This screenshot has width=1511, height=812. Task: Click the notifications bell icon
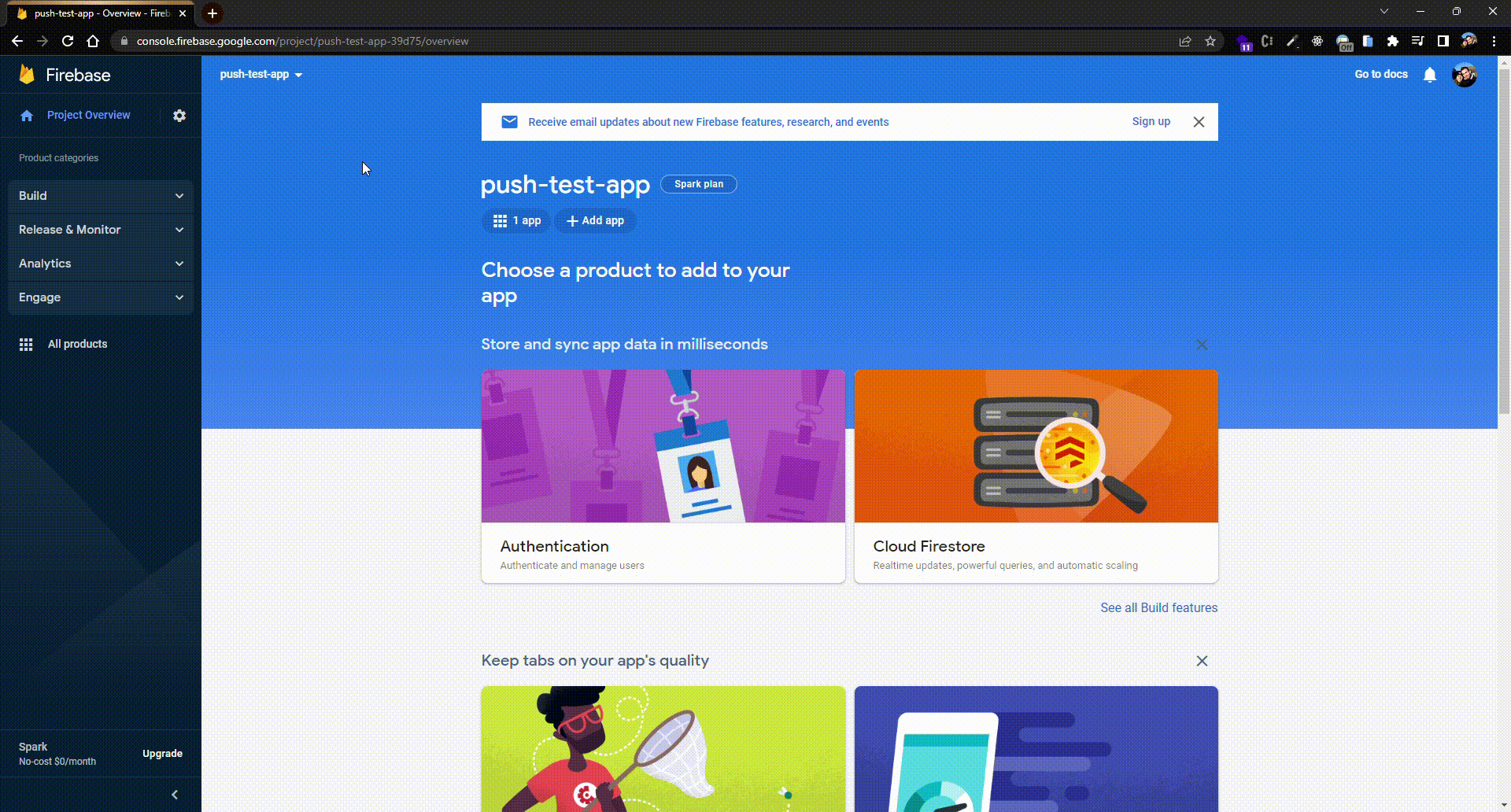tap(1430, 75)
